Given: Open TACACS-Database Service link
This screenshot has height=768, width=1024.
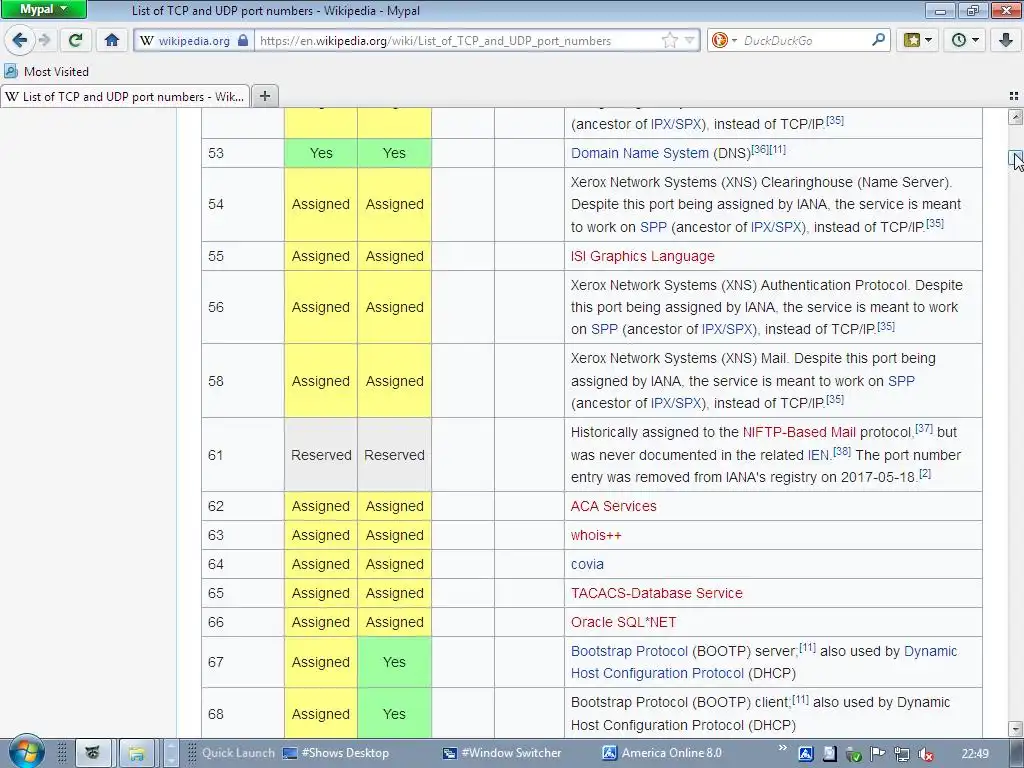Looking at the screenshot, I should (656, 594).
